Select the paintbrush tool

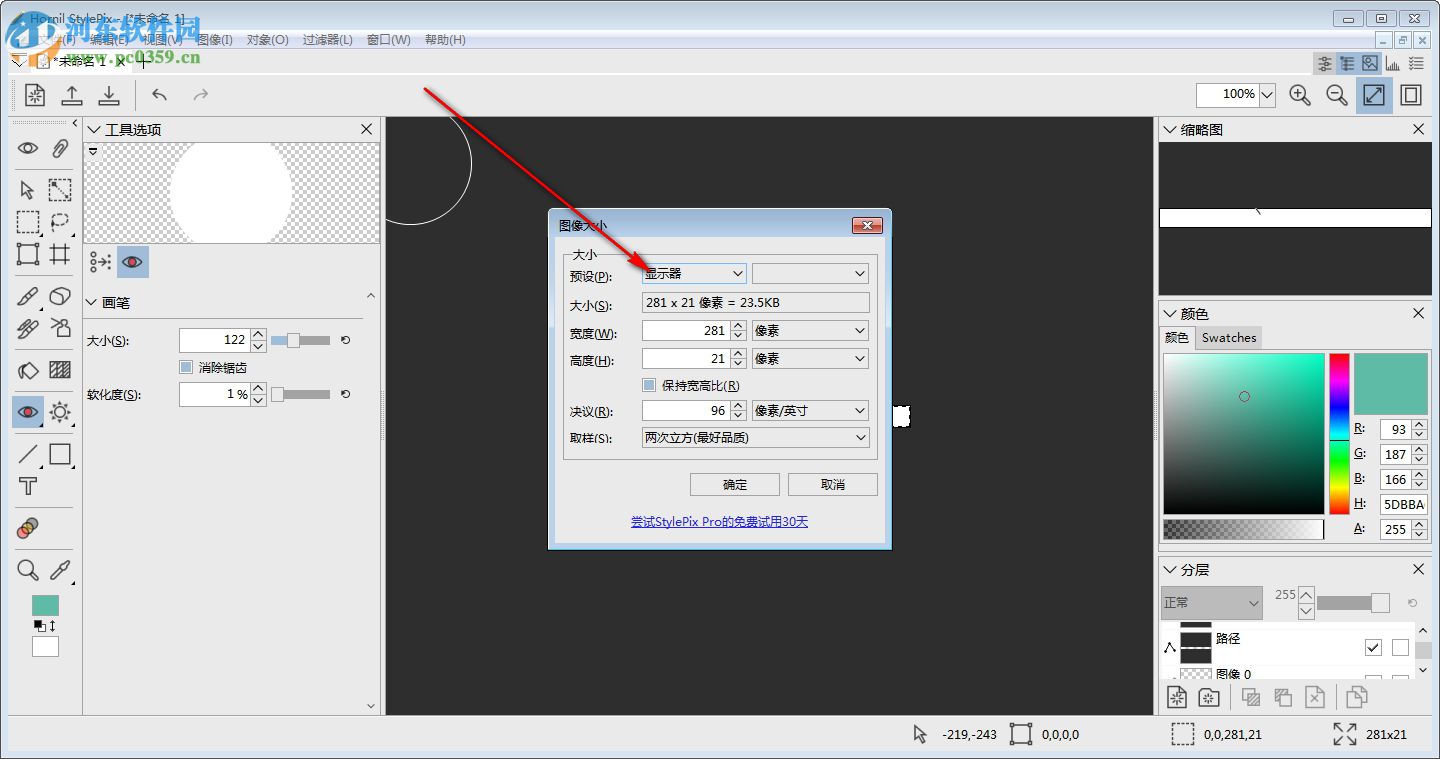pos(27,297)
